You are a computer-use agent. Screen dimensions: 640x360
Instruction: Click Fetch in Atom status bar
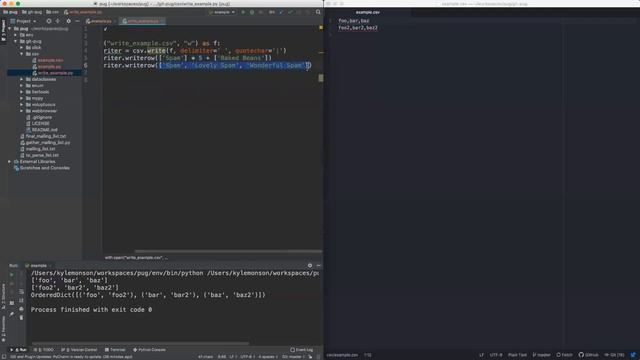(x=564, y=355)
